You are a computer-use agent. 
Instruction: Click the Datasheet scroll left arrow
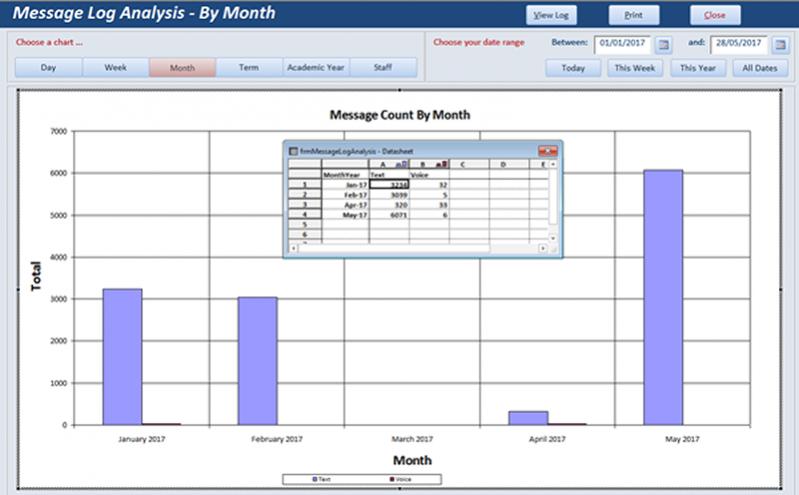(294, 248)
